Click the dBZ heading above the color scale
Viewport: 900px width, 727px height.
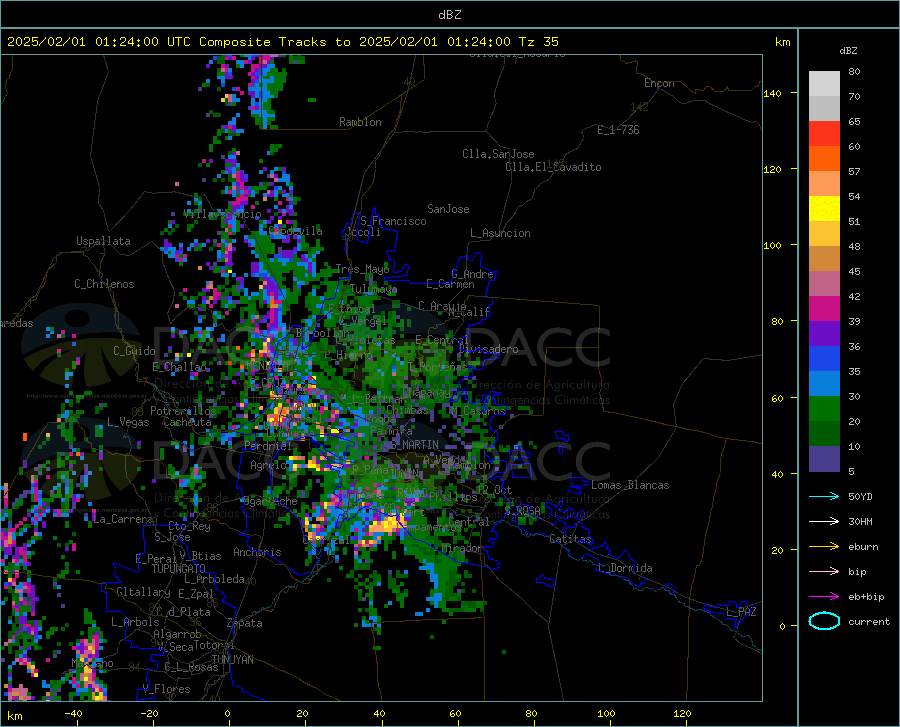848,50
